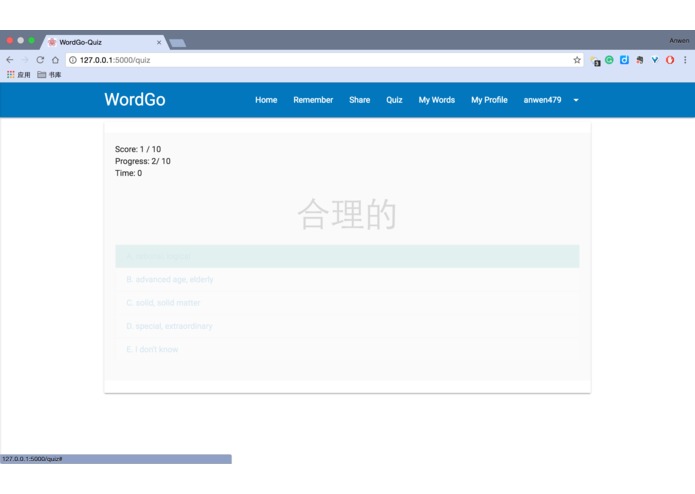
Task: Open a new tab with the tab button
Action: click(178, 43)
